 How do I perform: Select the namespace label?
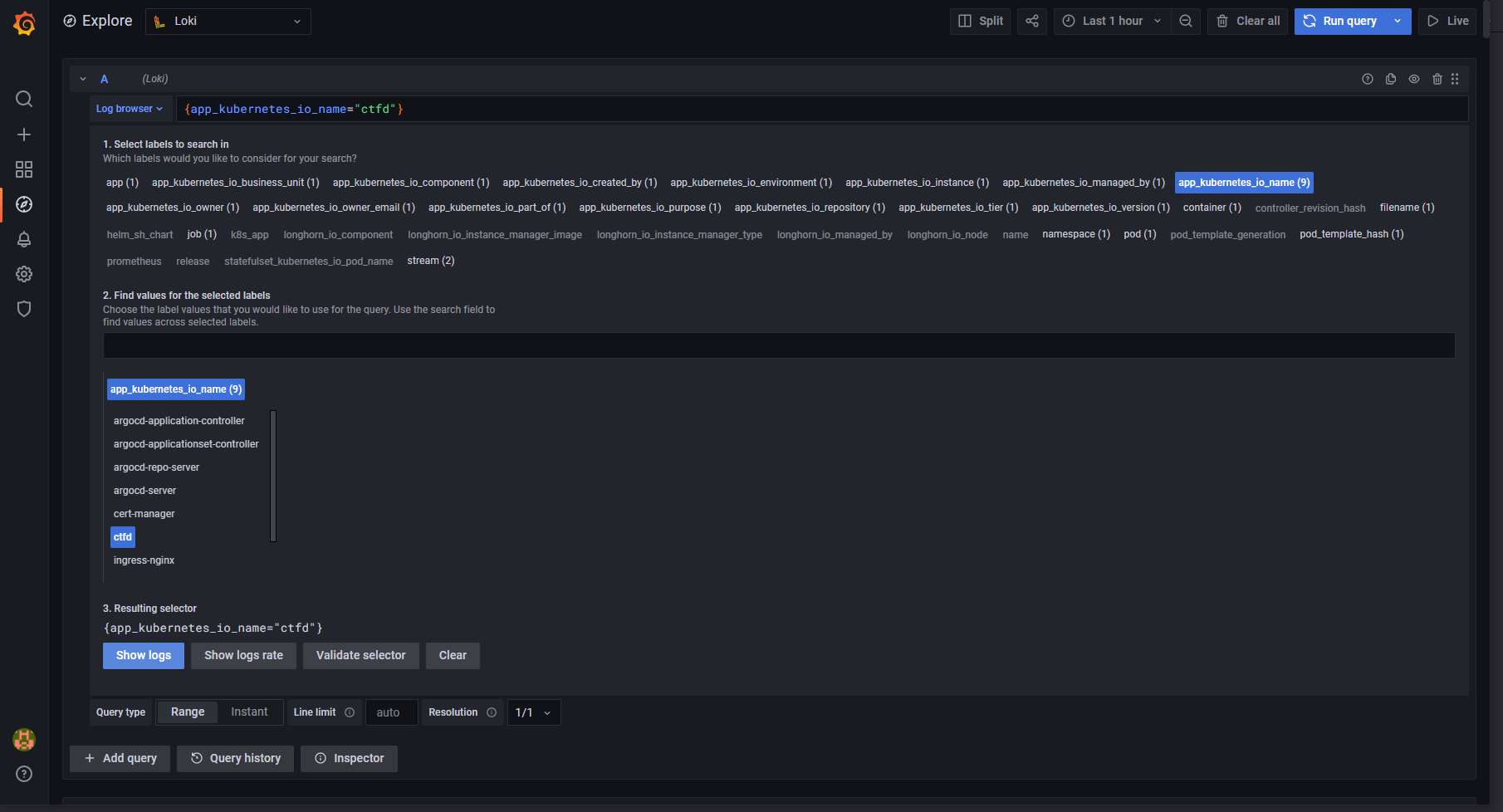click(1075, 234)
